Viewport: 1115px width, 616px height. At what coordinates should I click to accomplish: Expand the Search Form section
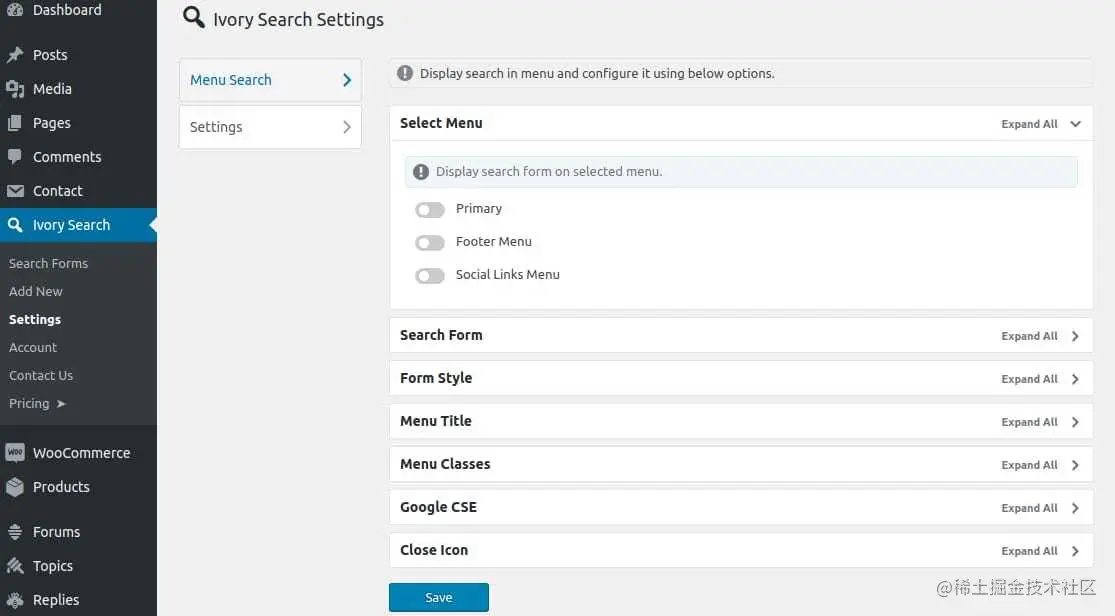1075,336
